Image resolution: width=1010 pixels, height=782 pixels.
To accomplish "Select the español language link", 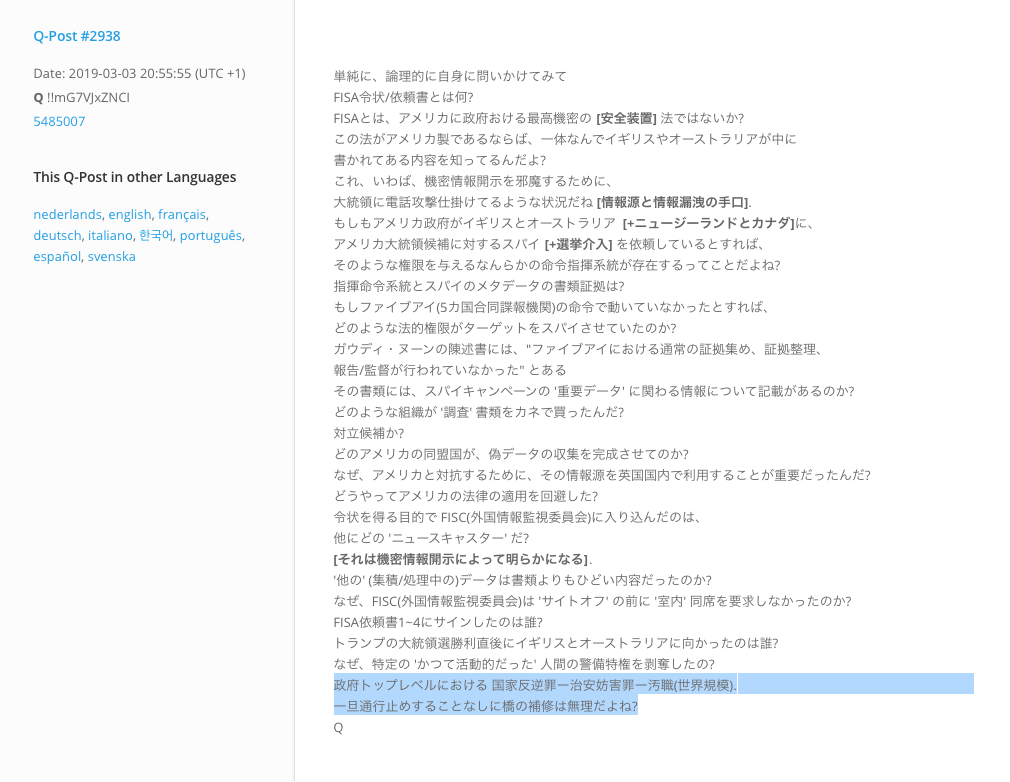I will pos(57,256).
